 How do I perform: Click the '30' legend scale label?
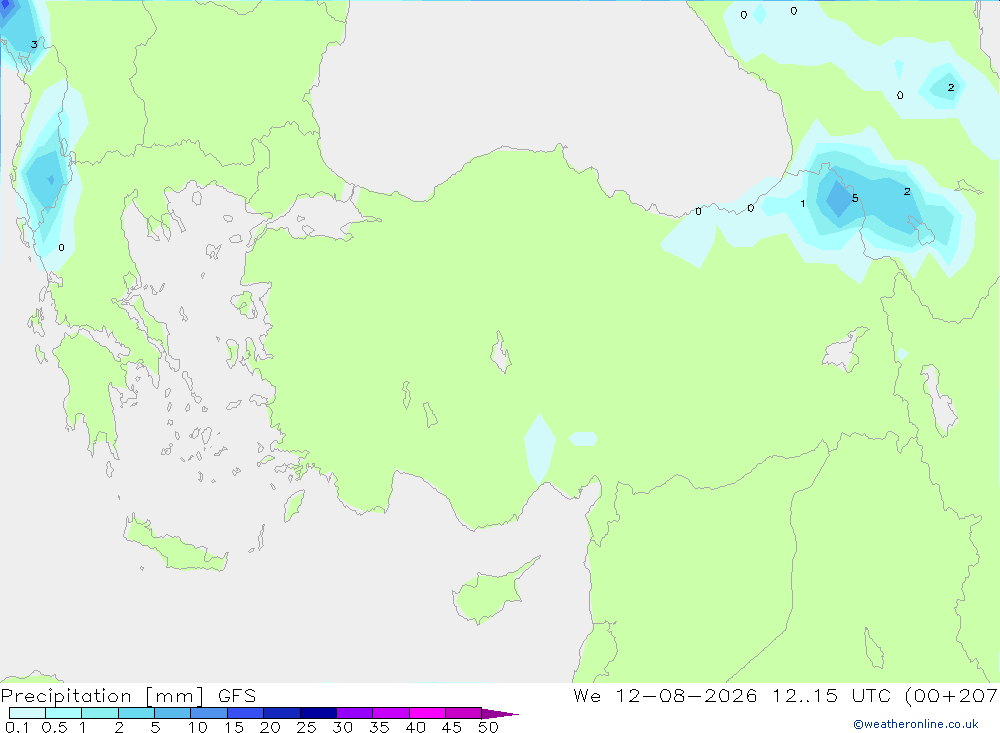[343, 727]
